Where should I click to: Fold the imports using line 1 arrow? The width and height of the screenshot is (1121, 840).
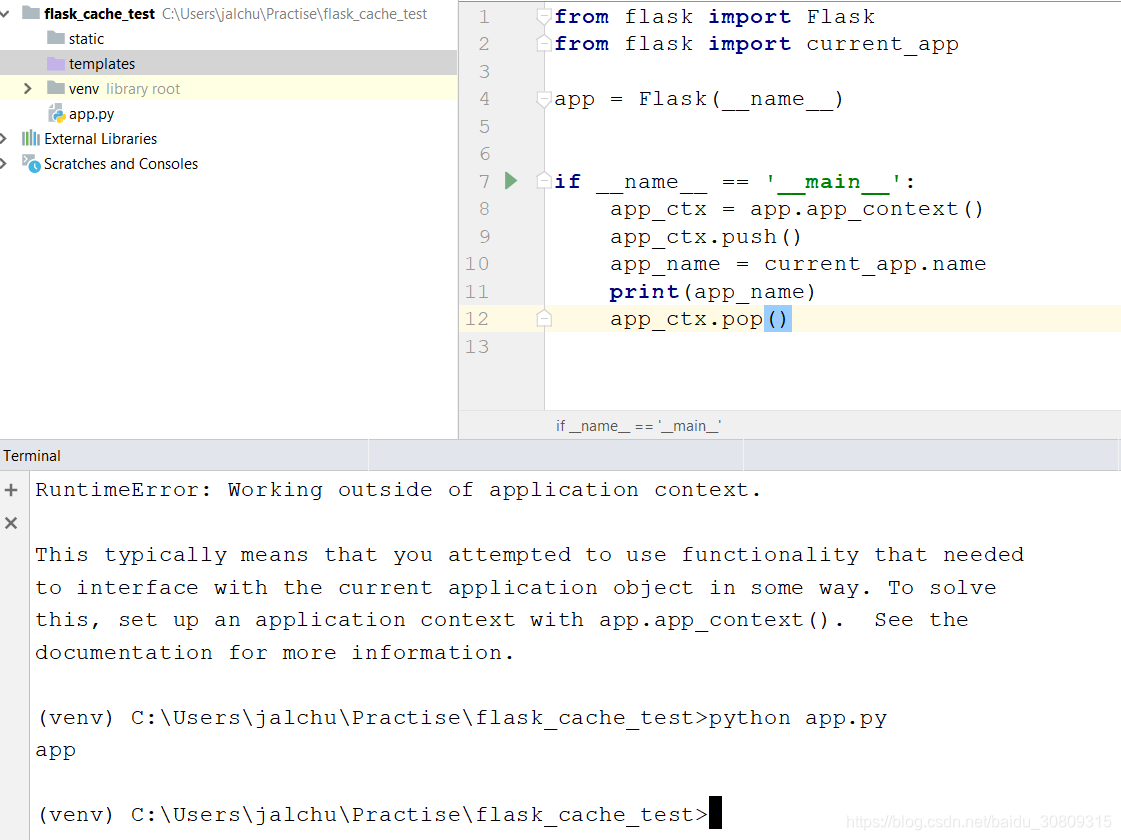[543, 16]
